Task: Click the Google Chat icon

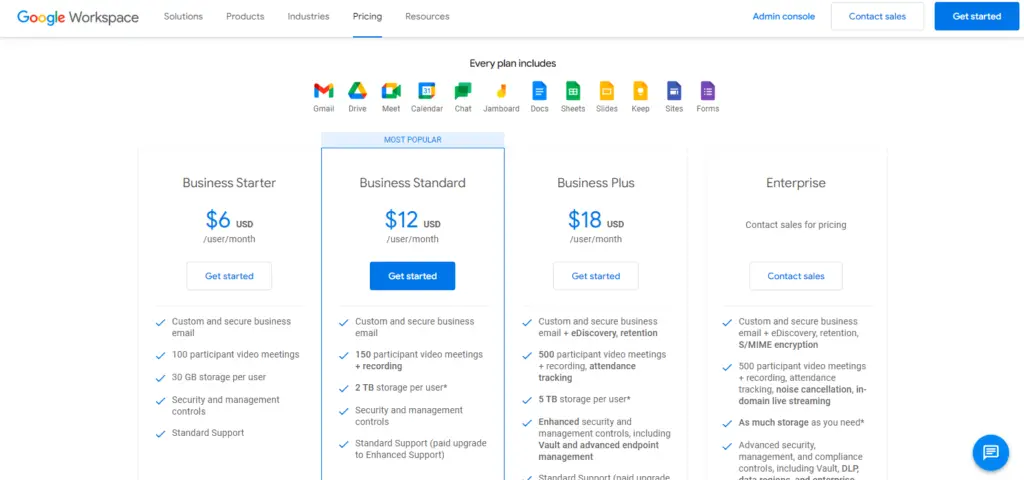Action: click(x=463, y=91)
